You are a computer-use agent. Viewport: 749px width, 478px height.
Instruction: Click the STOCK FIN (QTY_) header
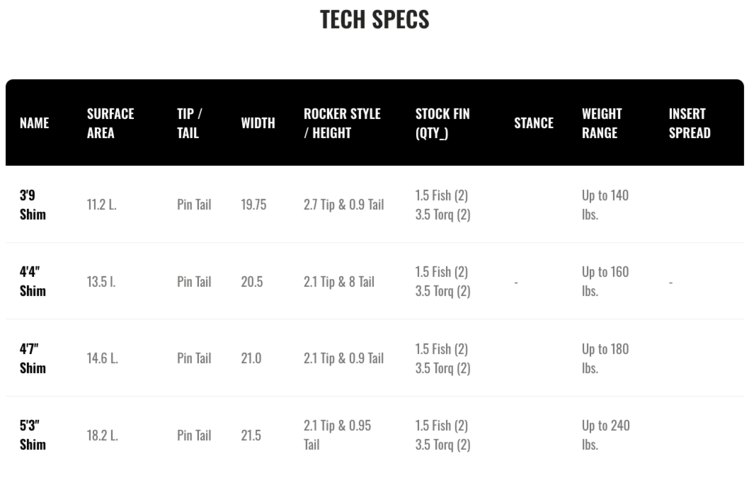point(442,123)
